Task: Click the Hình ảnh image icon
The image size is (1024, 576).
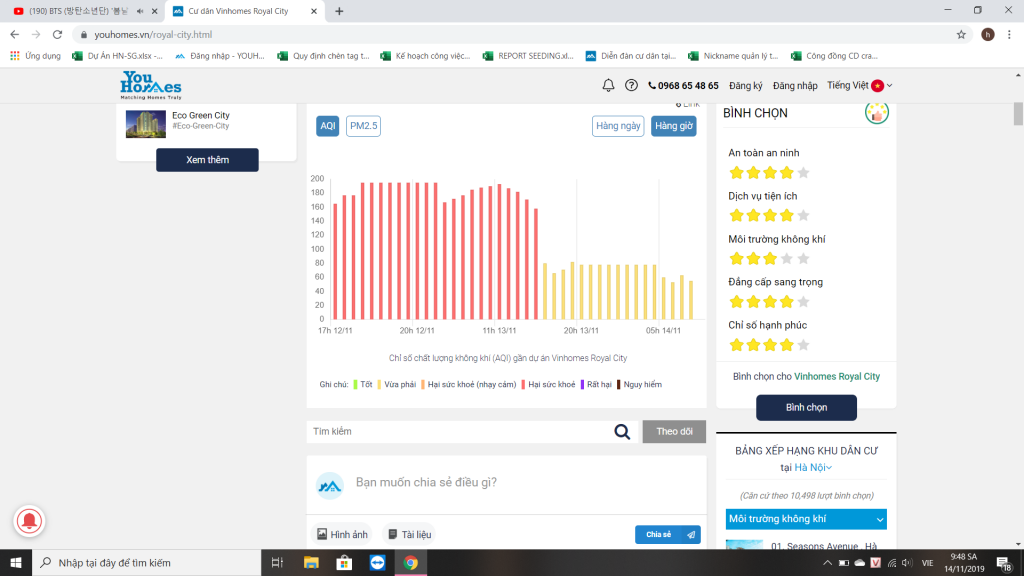Action: [322, 534]
